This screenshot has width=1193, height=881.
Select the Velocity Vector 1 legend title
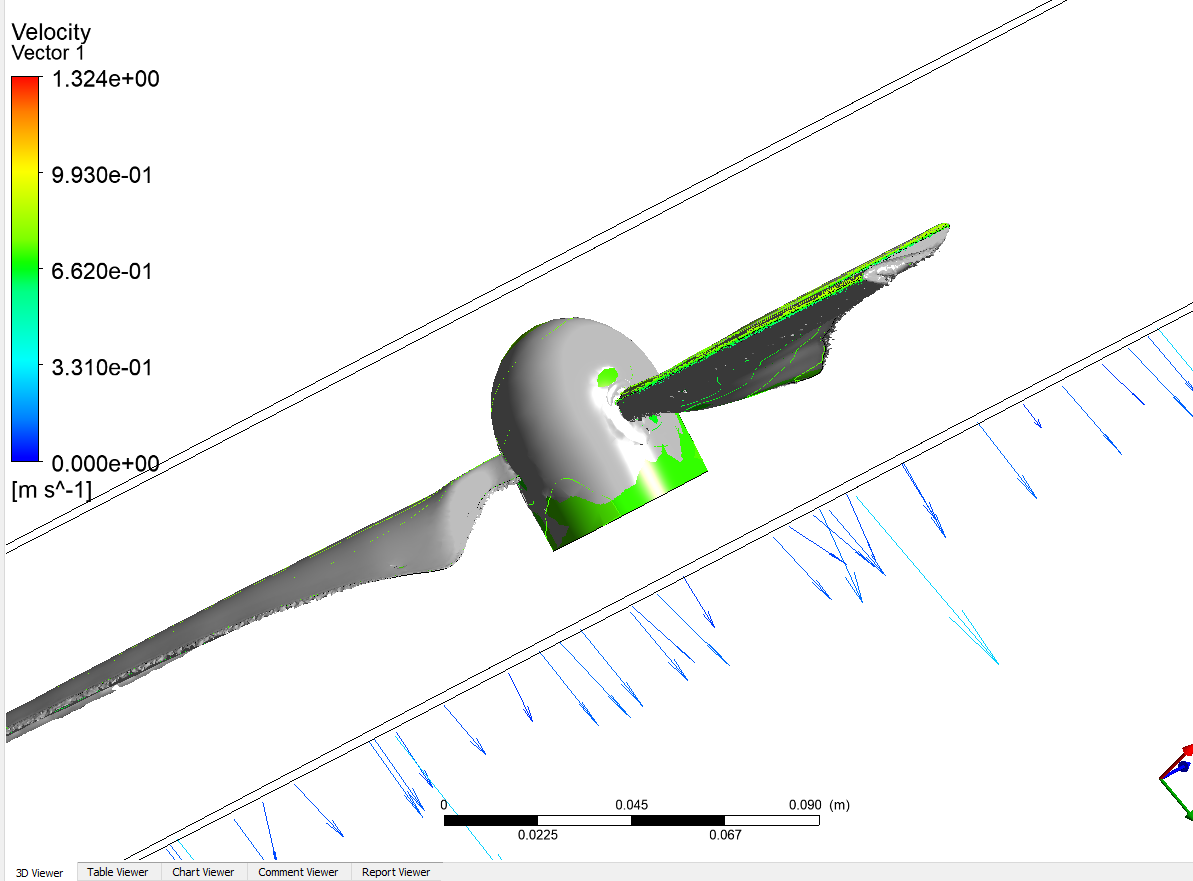click(x=51, y=42)
